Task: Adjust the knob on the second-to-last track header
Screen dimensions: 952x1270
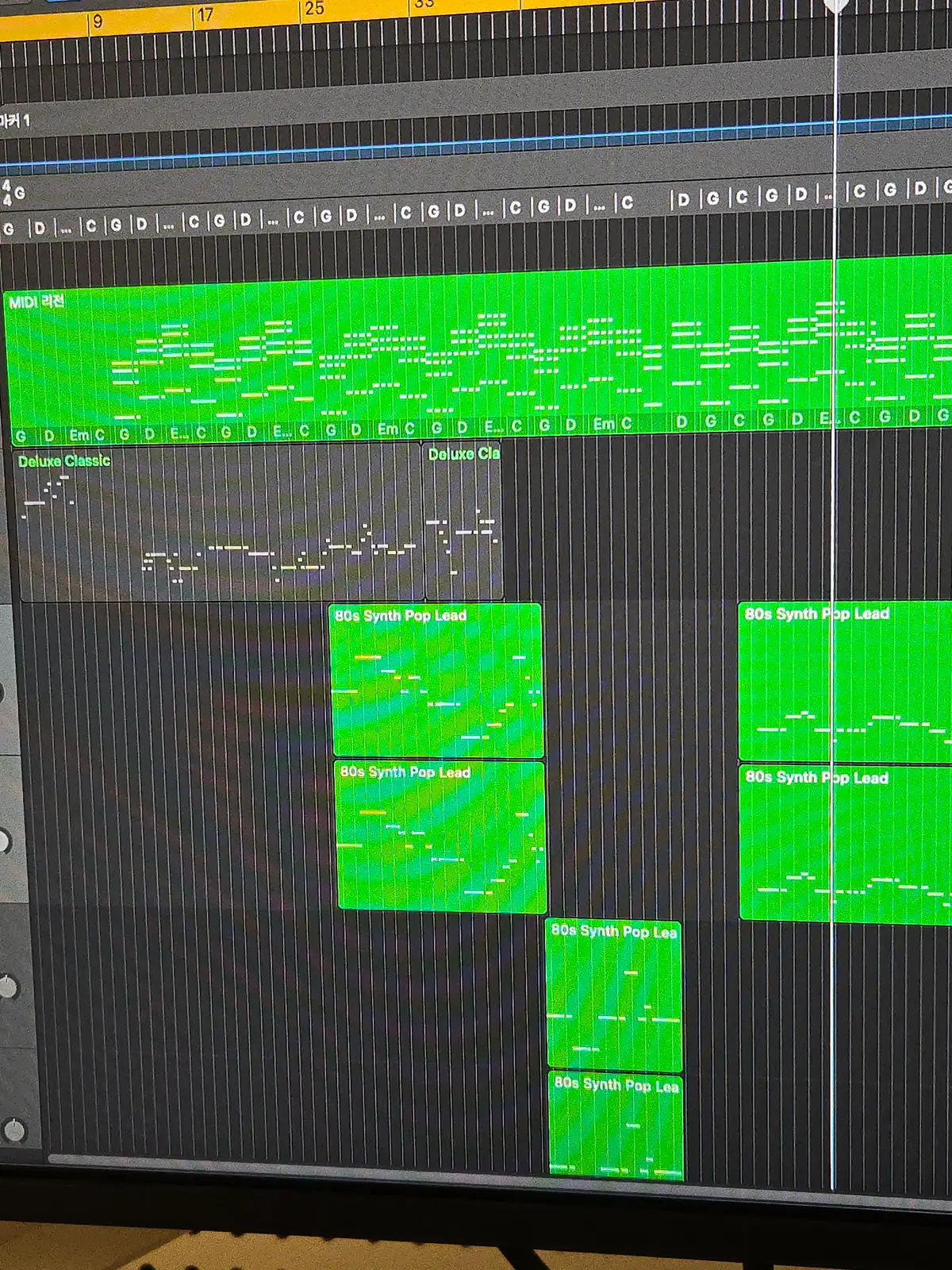Action: pyautogui.click(x=7, y=987)
